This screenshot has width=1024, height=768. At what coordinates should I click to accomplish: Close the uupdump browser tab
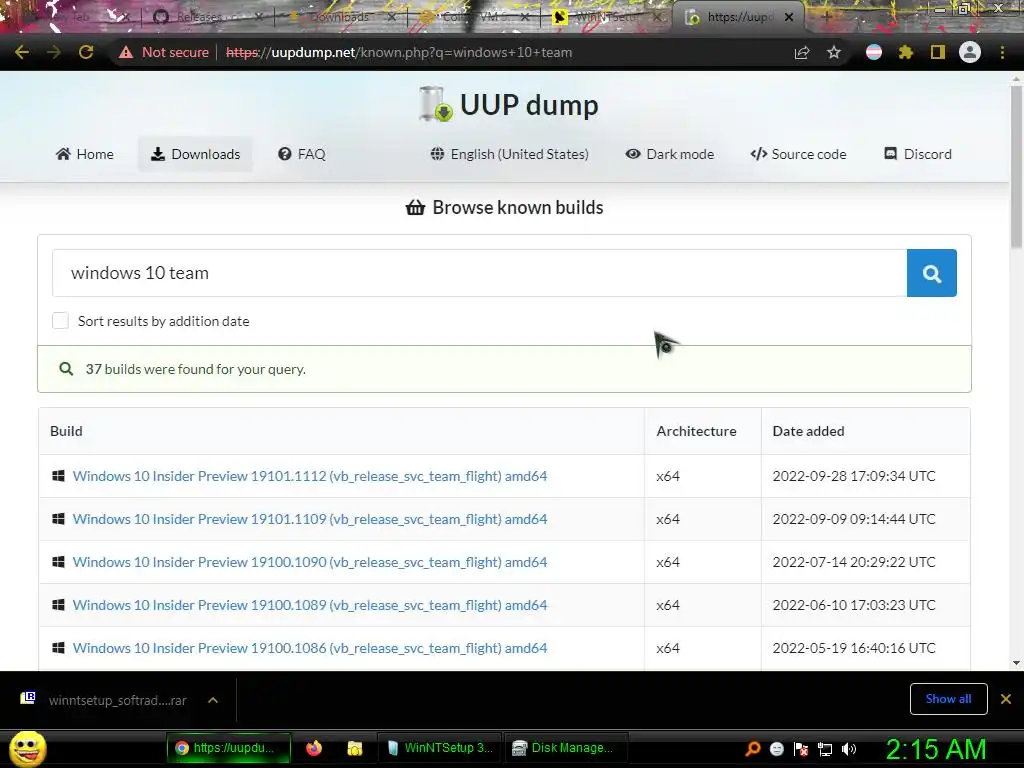tap(789, 17)
